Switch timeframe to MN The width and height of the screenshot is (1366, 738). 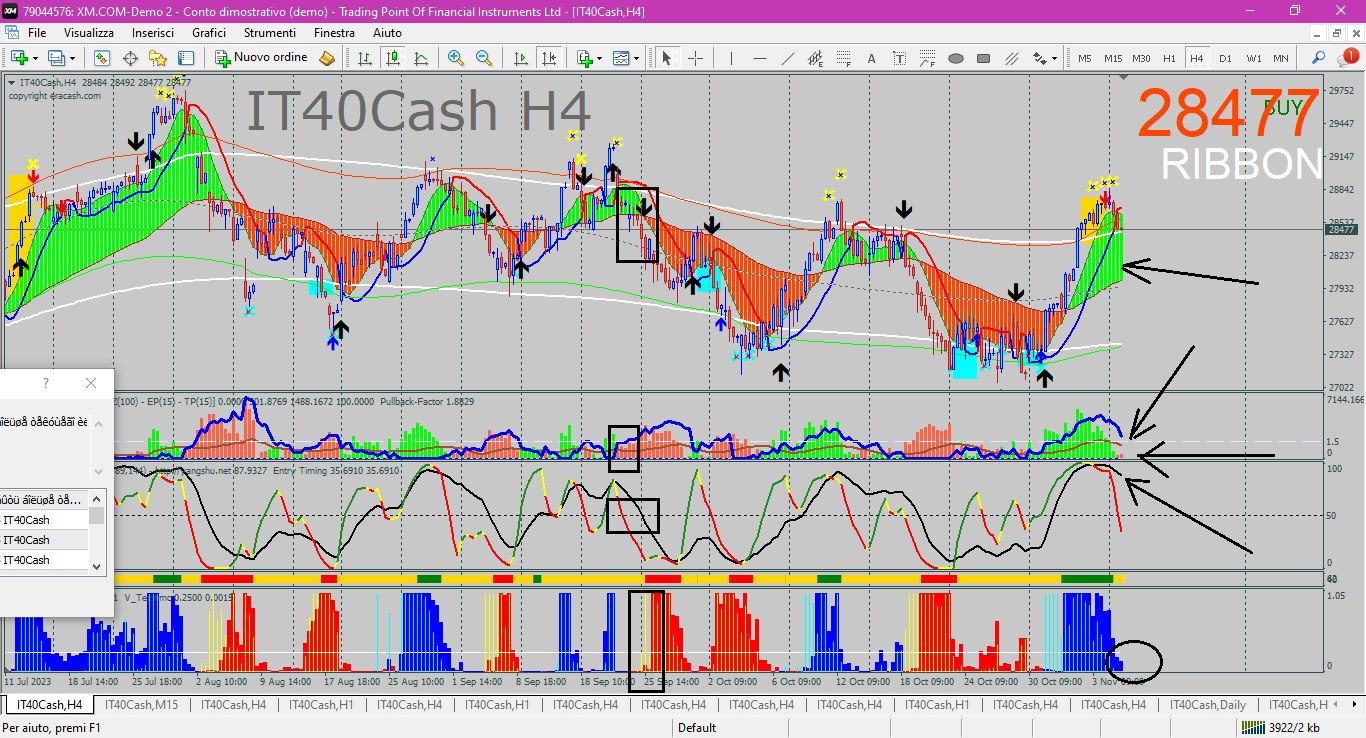pos(1281,58)
